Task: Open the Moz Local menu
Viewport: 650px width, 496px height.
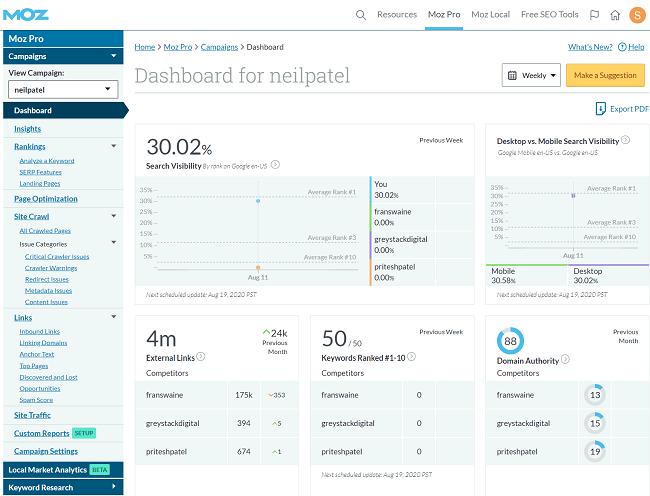Action: [490, 15]
